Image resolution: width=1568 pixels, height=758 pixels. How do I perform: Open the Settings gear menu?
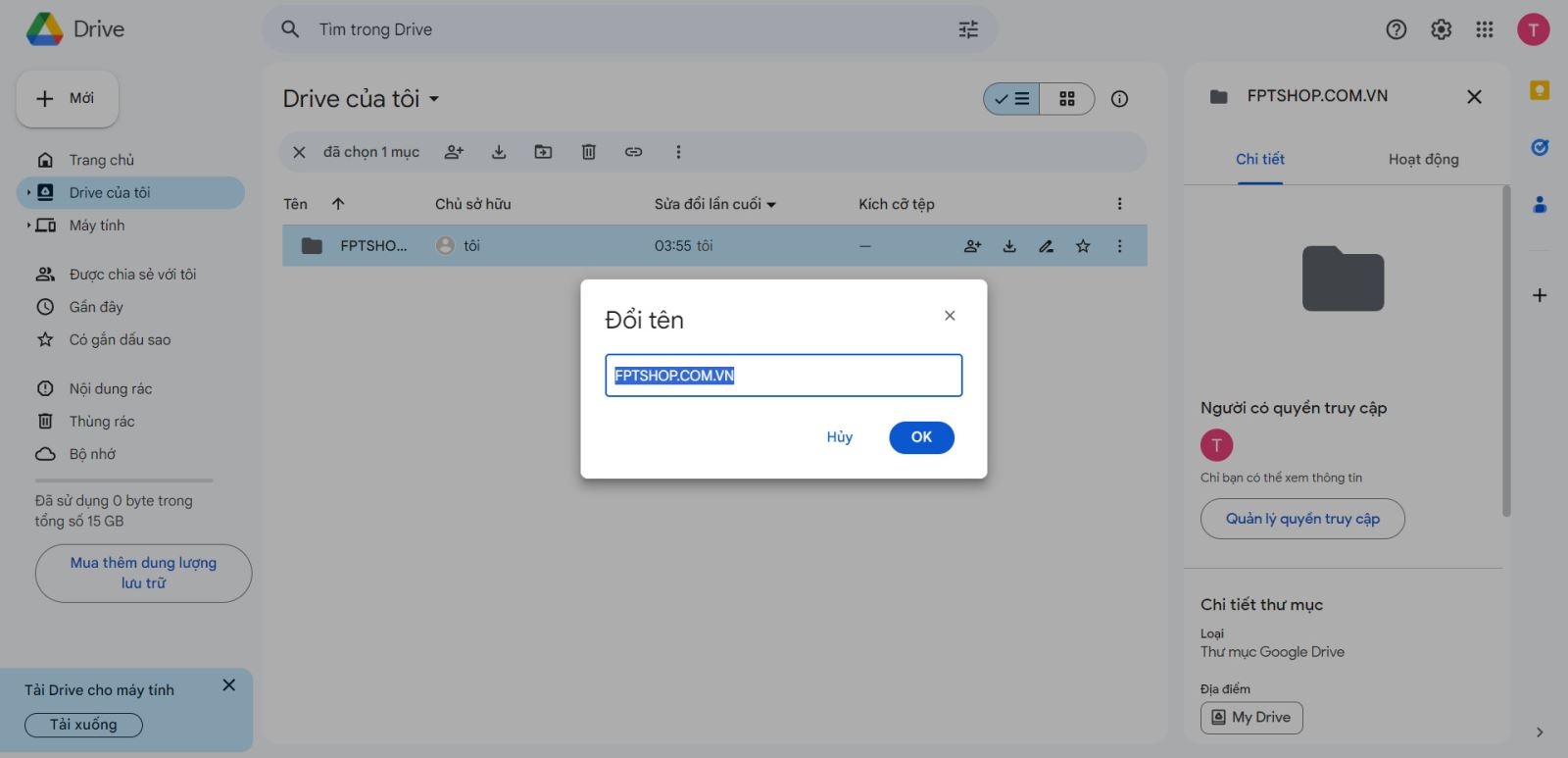[1441, 29]
